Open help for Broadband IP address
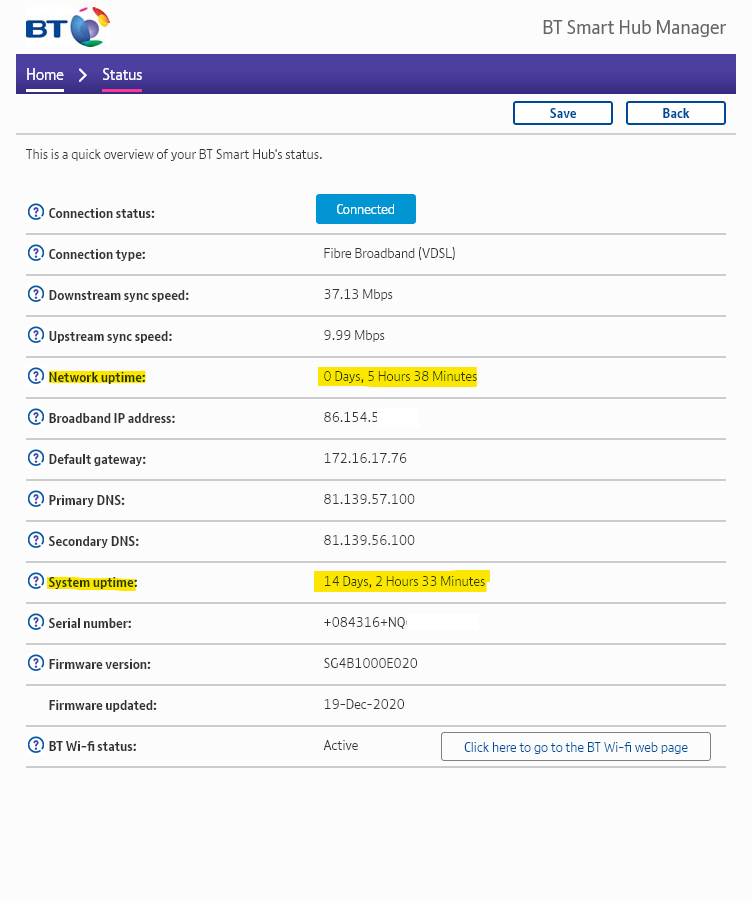Image resolution: width=752 pixels, height=901 pixels. pyautogui.click(x=37, y=417)
